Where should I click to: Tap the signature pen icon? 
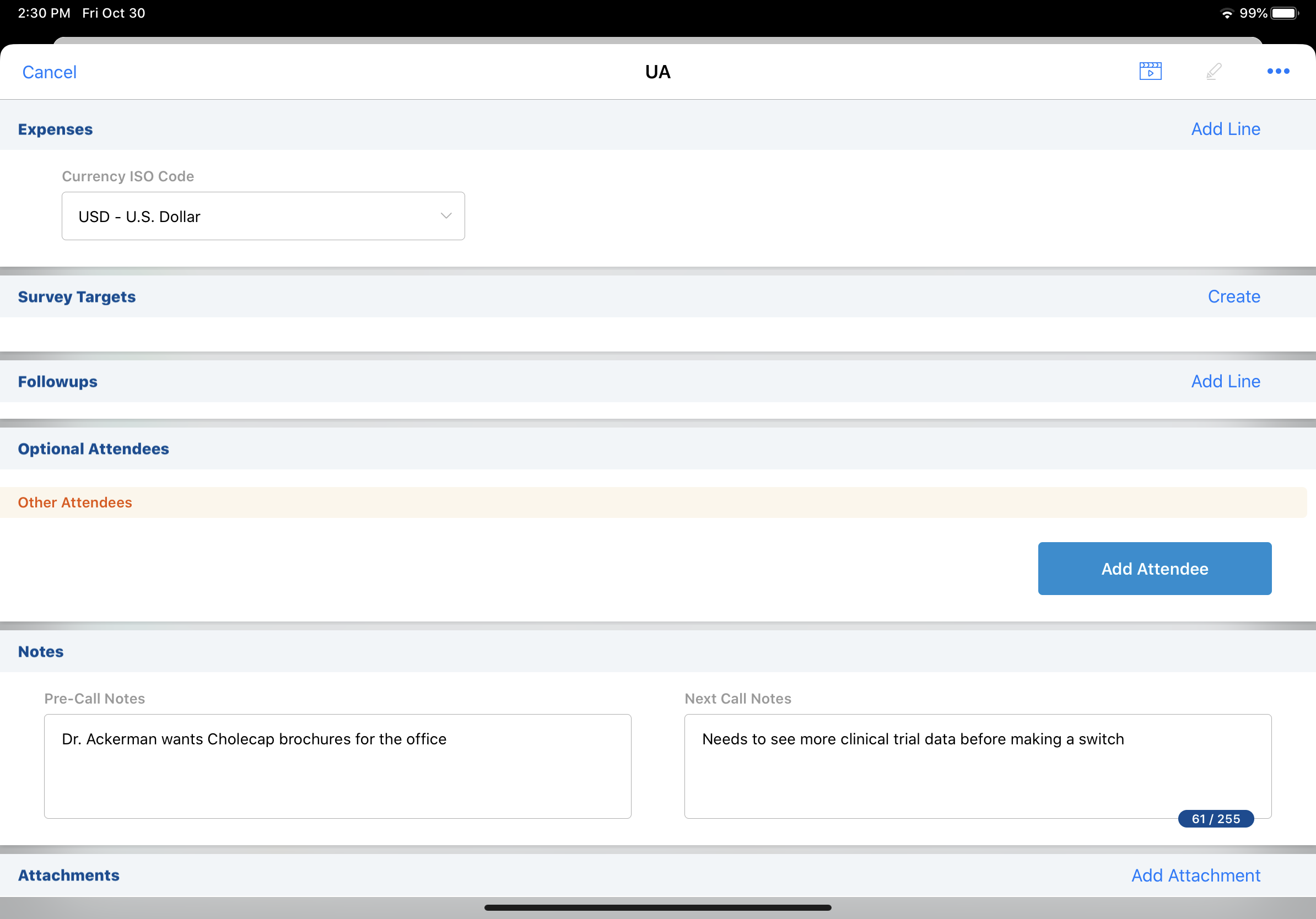[1213, 72]
